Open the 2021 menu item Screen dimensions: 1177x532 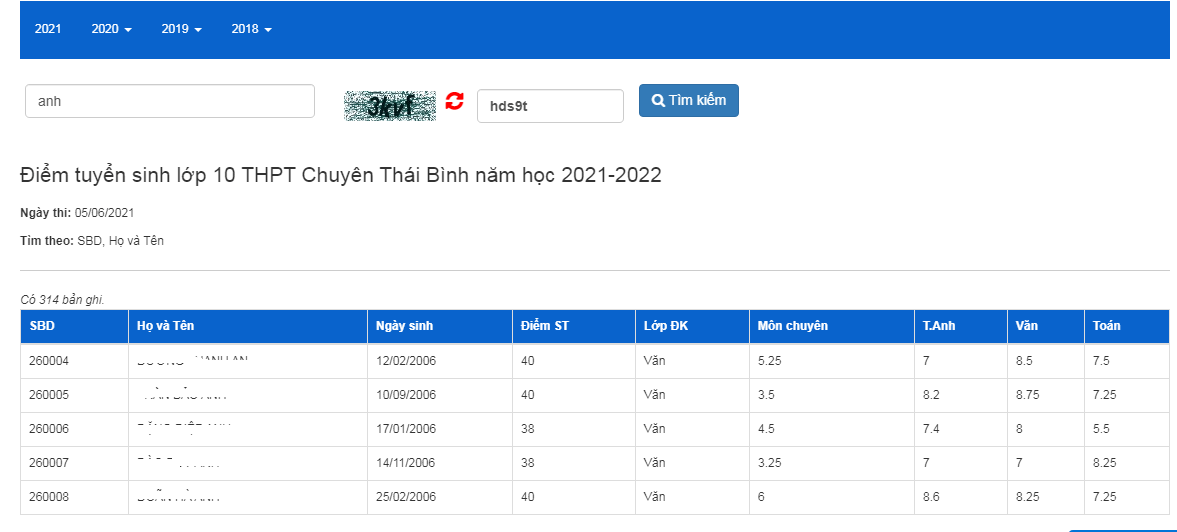pos(48,29)
